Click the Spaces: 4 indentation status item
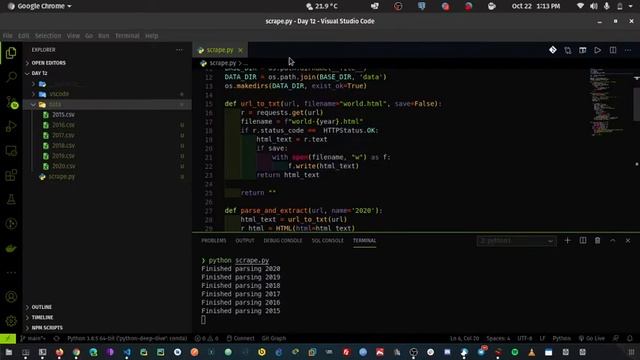The width and height of the screenshot is (640, 360). pos(498,338)
